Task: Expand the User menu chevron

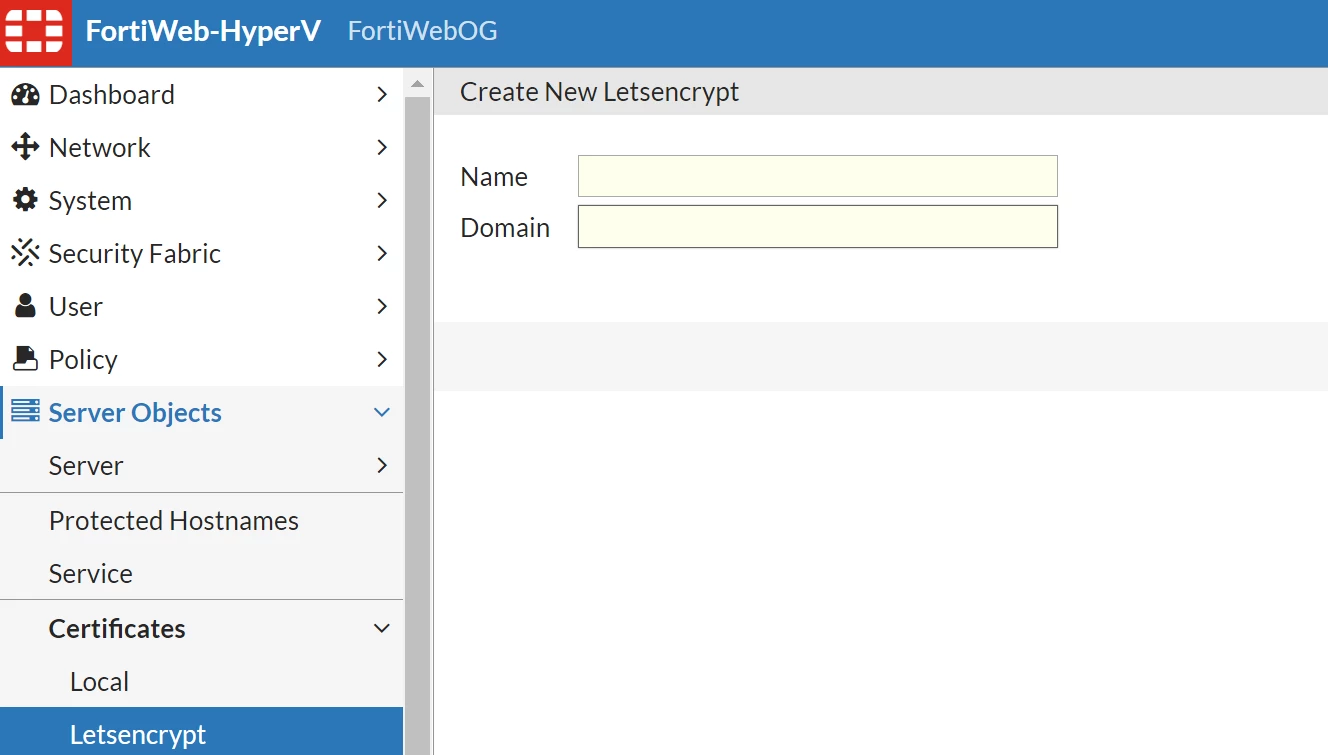Action: coord(381,307)
